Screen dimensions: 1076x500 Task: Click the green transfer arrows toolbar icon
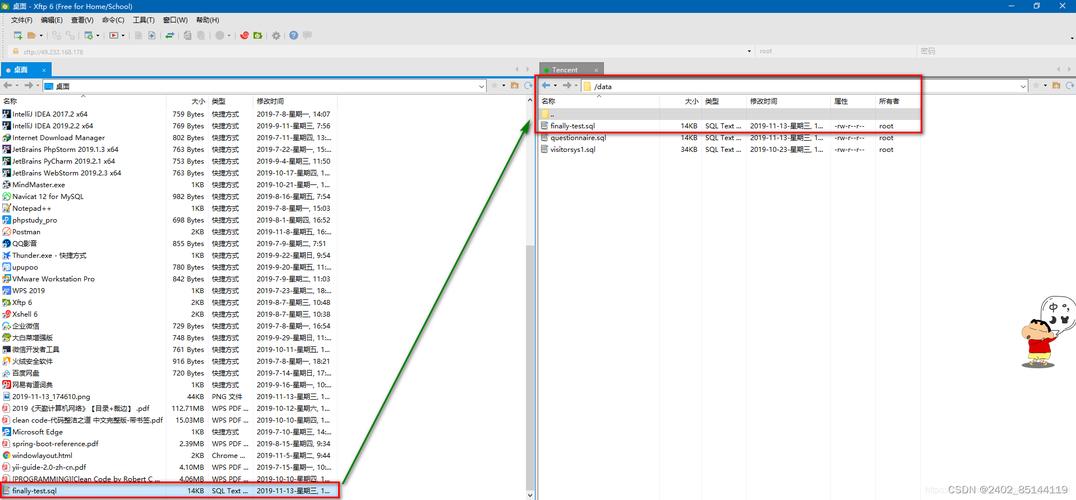[170, 35]
